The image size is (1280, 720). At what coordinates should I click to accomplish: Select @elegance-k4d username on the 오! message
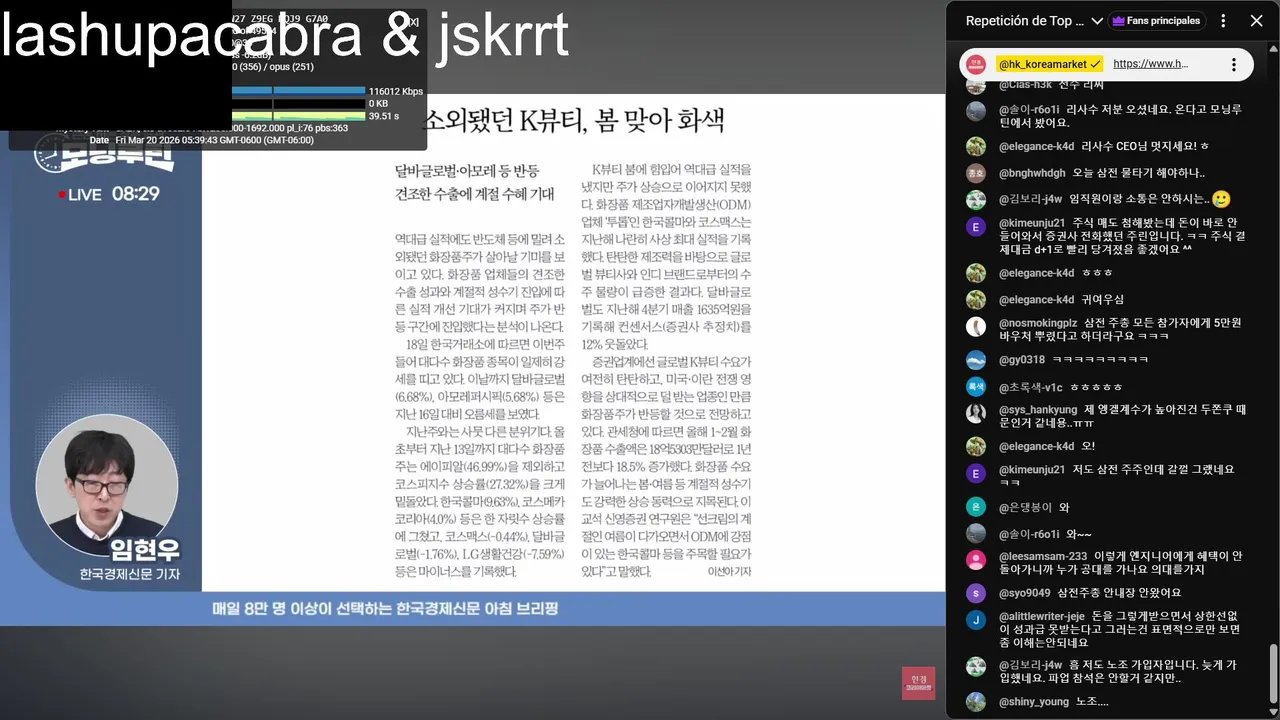(1037, 446)
